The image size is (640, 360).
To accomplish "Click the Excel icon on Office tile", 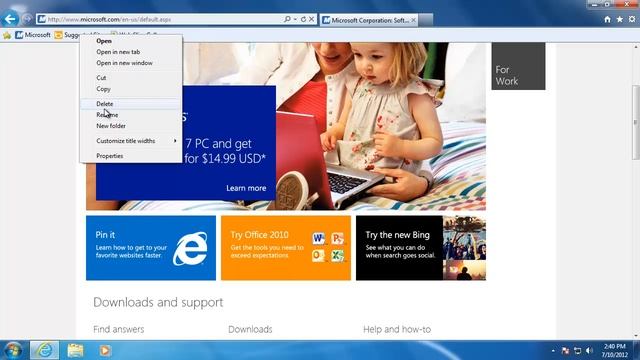I will click(x=338, y=256).
